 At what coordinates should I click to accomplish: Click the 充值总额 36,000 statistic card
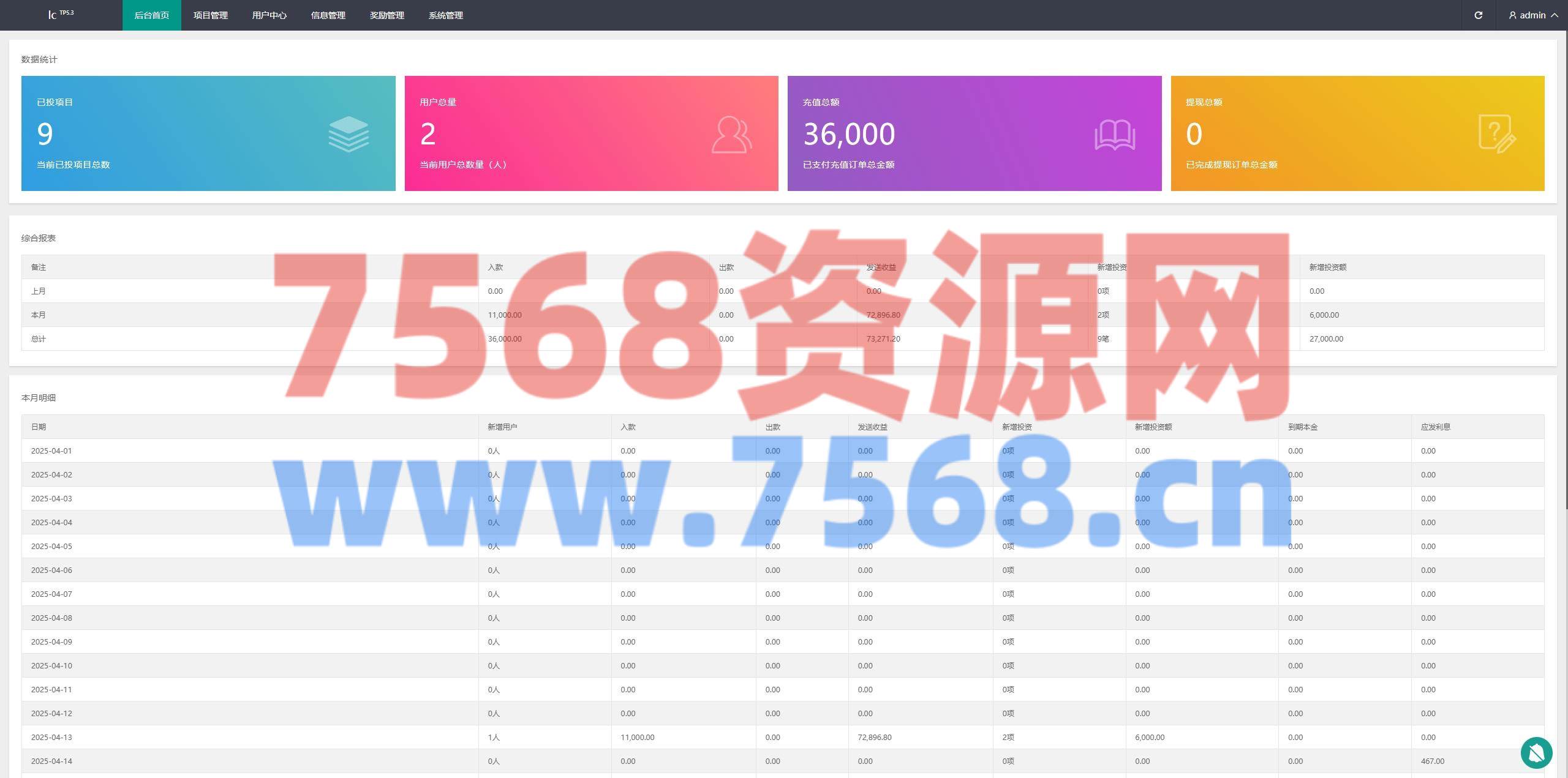(974, 133)
